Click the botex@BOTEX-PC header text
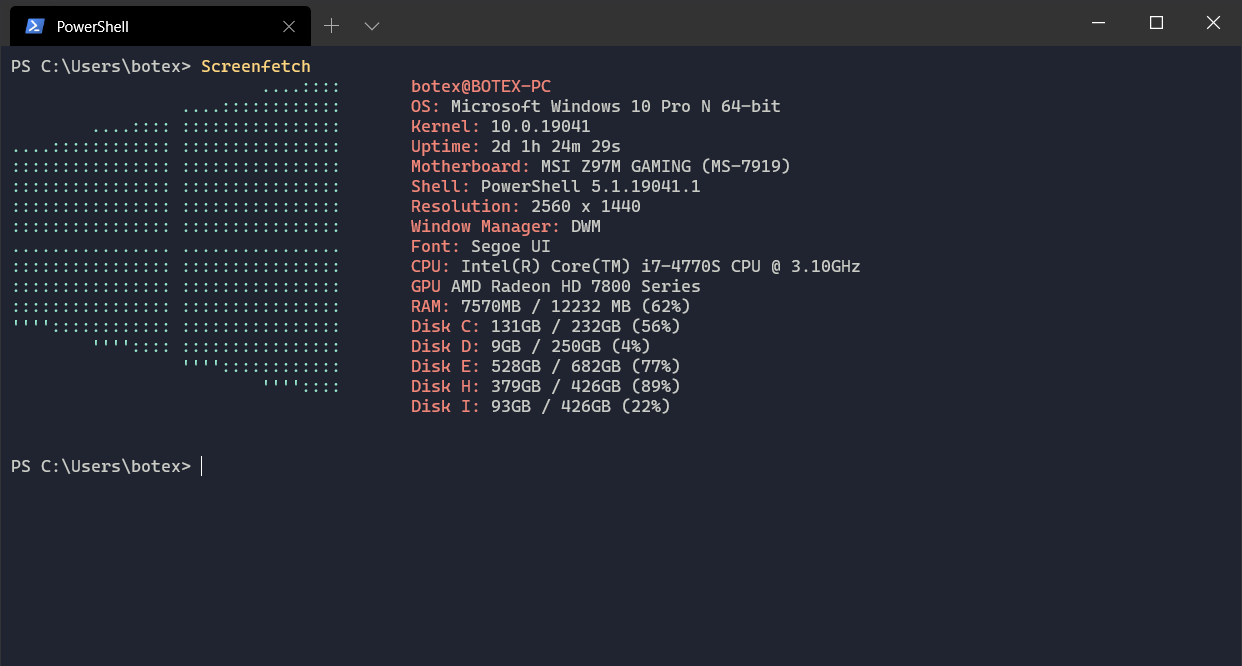Screen dimensions: 1242x666 pos(481,87)
